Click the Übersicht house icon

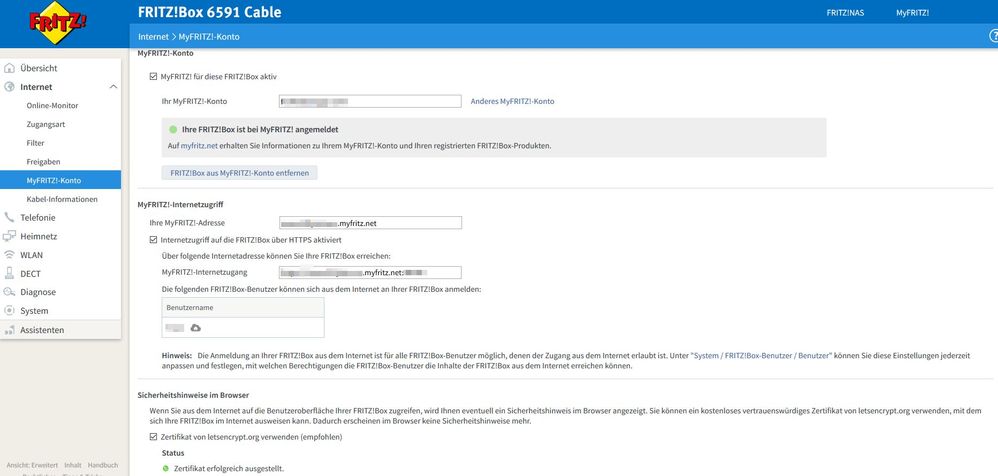[x=9, y=68]
